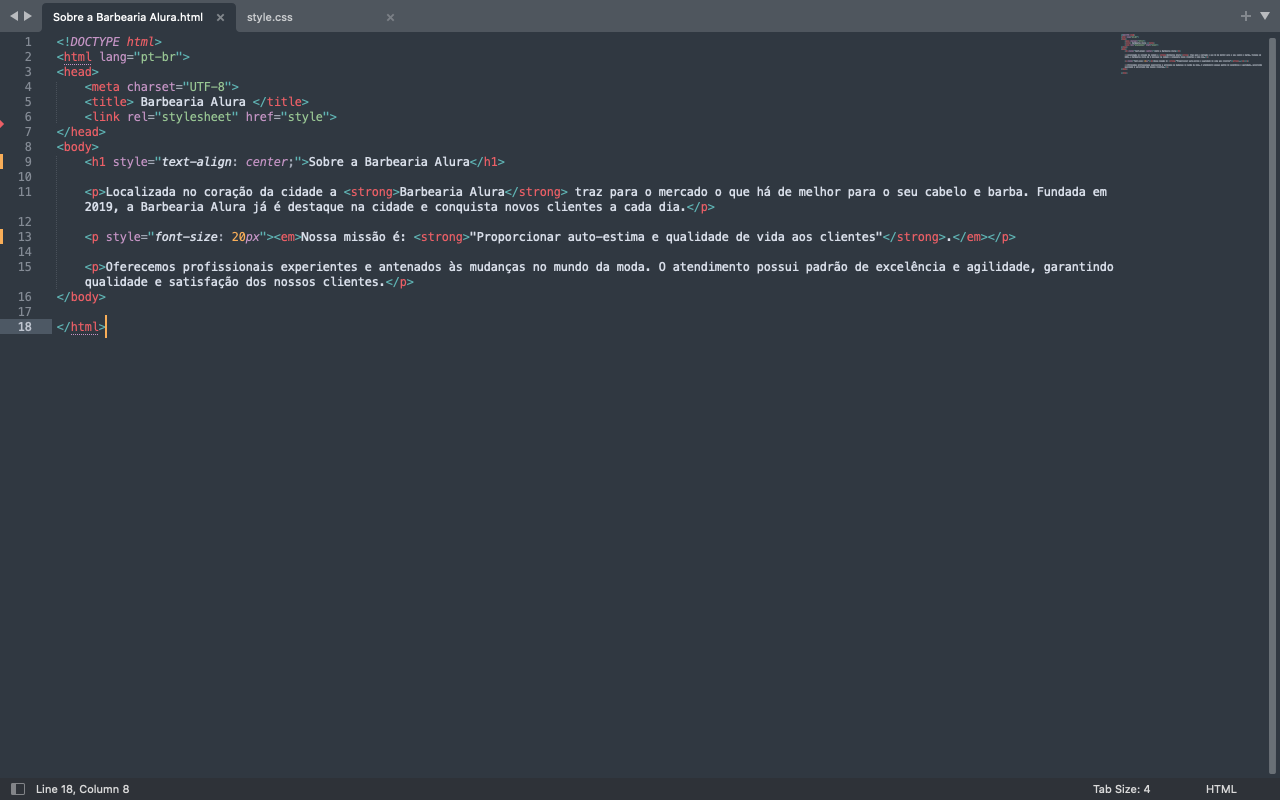1280x800 pixels.
Task: Toggle the side bar panel icon
Action: (17, 789)
